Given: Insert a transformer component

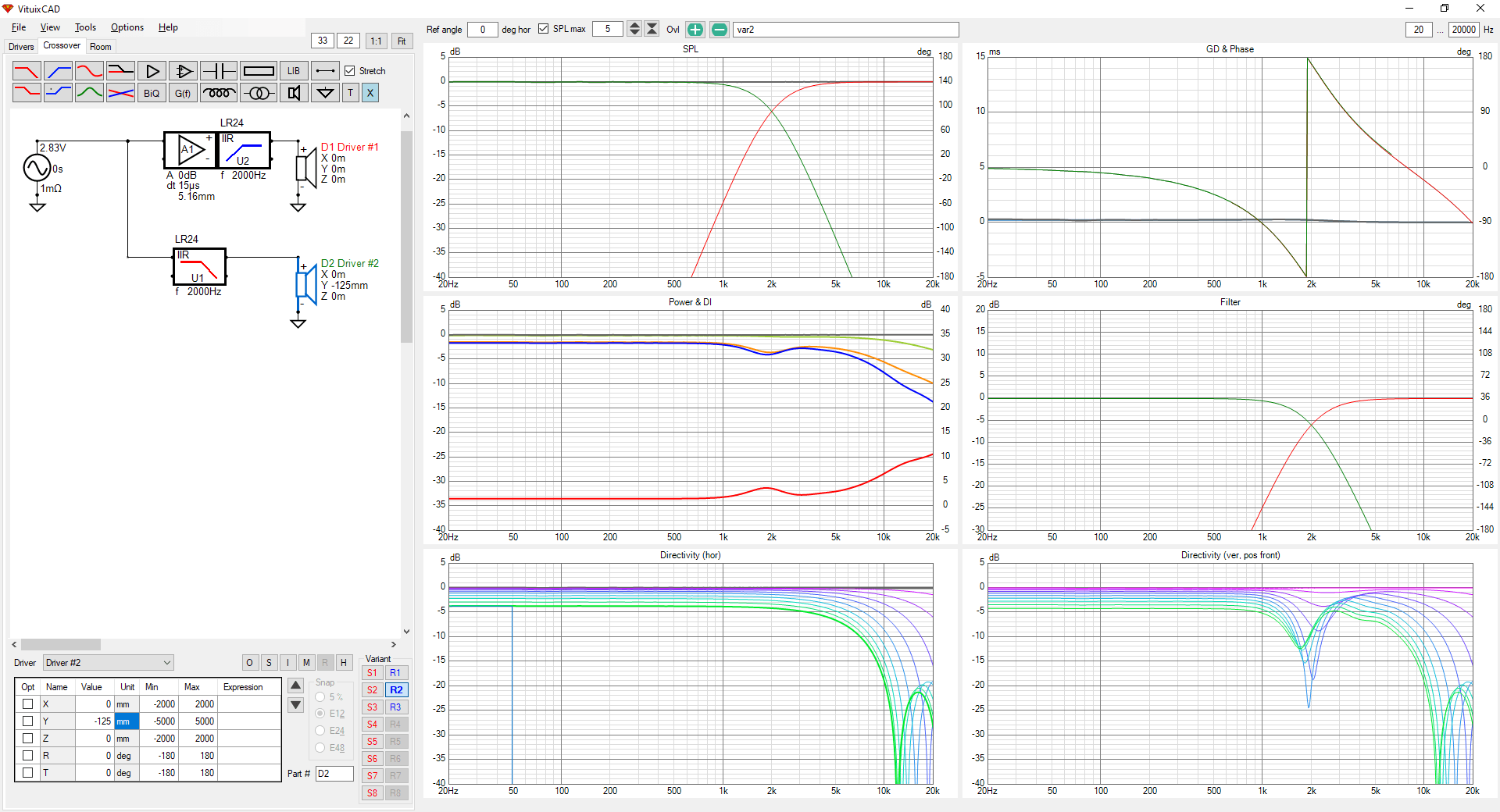Looking at the screenshot, I should (259, 93).
